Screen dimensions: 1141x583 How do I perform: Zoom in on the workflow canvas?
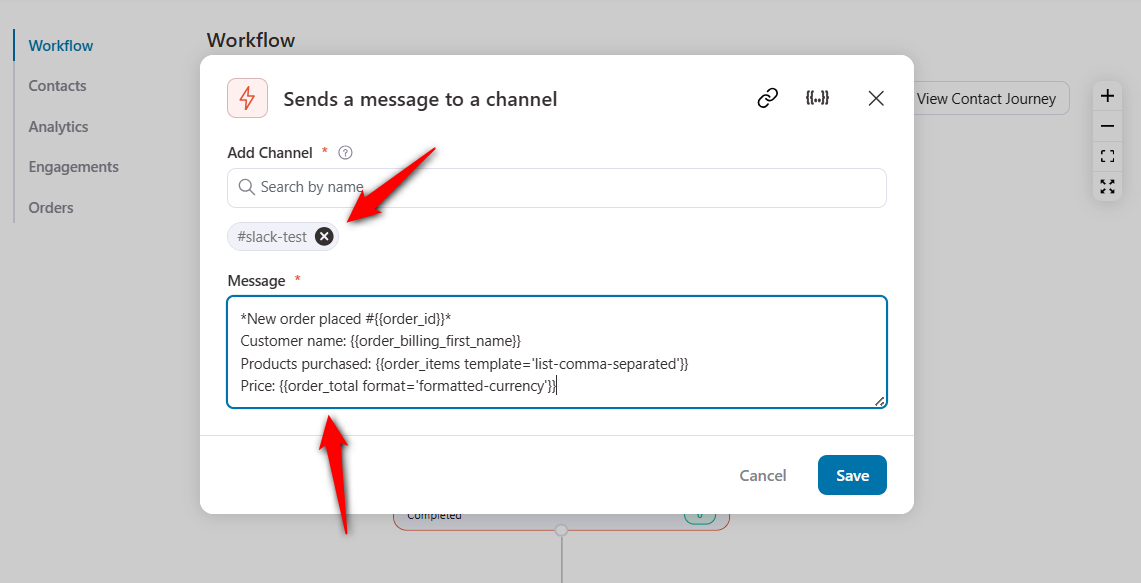tap(1107, 95)
